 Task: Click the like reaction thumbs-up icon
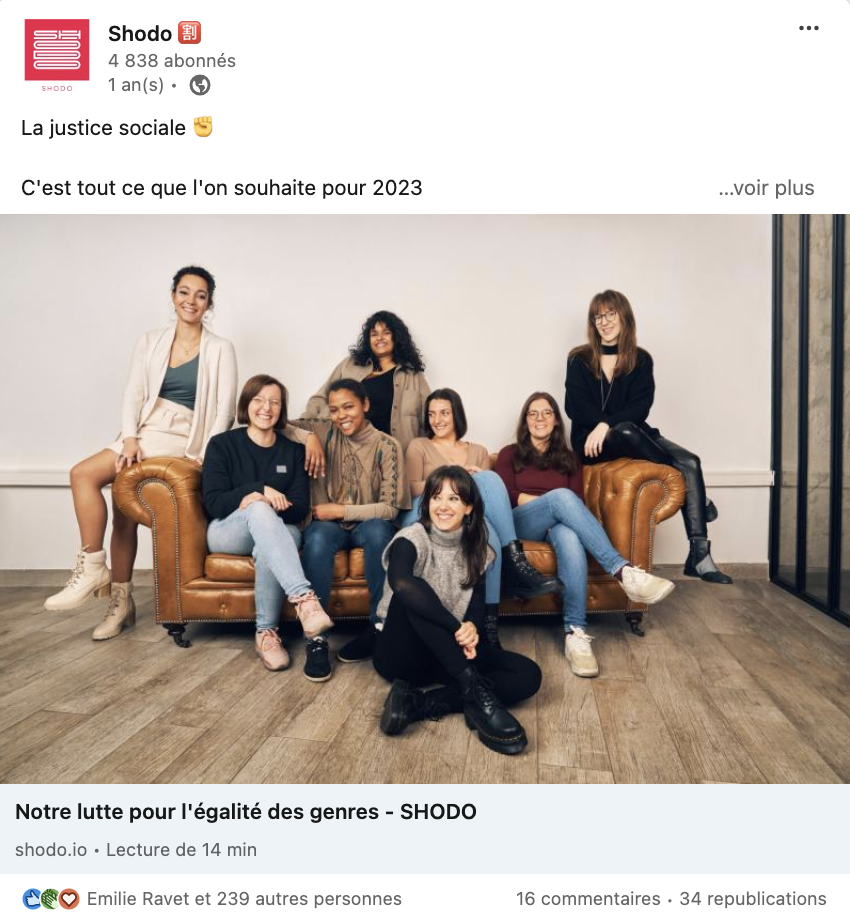tap(32, 898)
